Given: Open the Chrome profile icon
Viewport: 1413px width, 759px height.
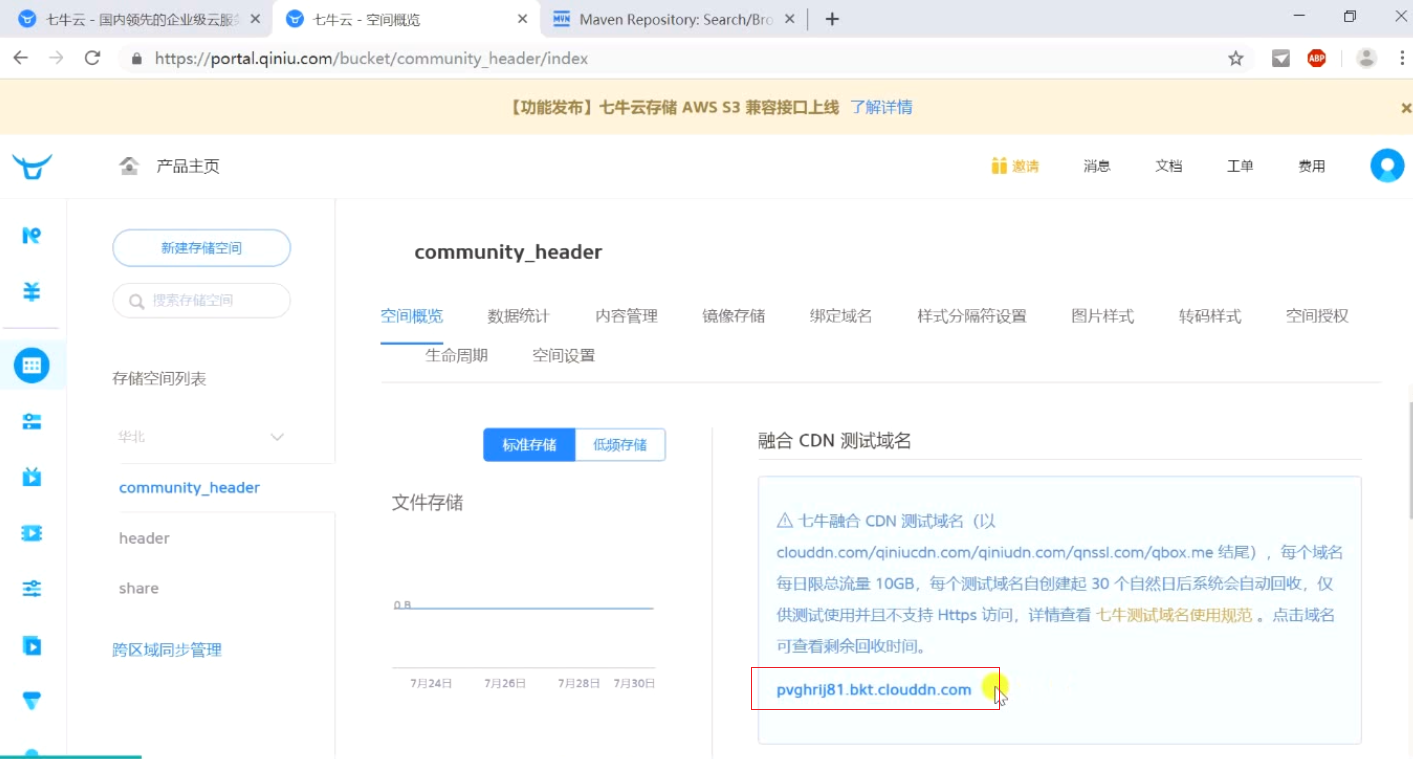Looking at the screenshot, I should [x=1366, y=58].
